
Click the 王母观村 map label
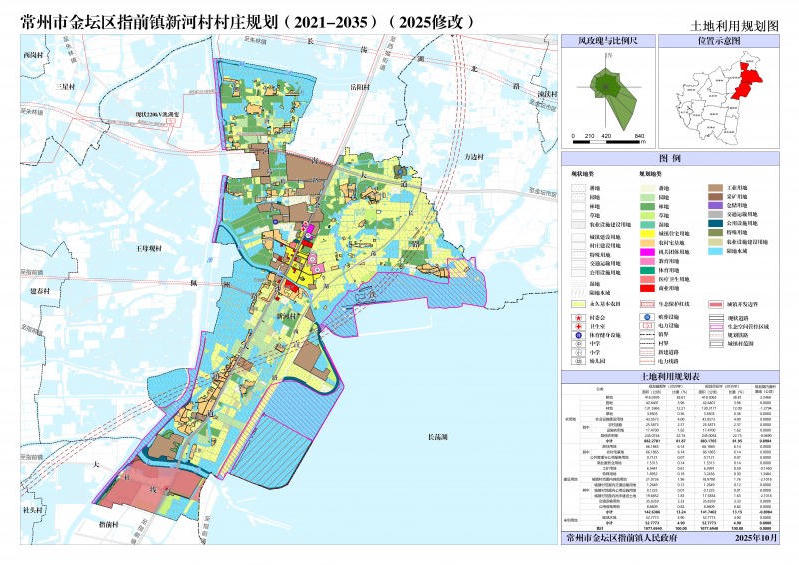(149, 248)
